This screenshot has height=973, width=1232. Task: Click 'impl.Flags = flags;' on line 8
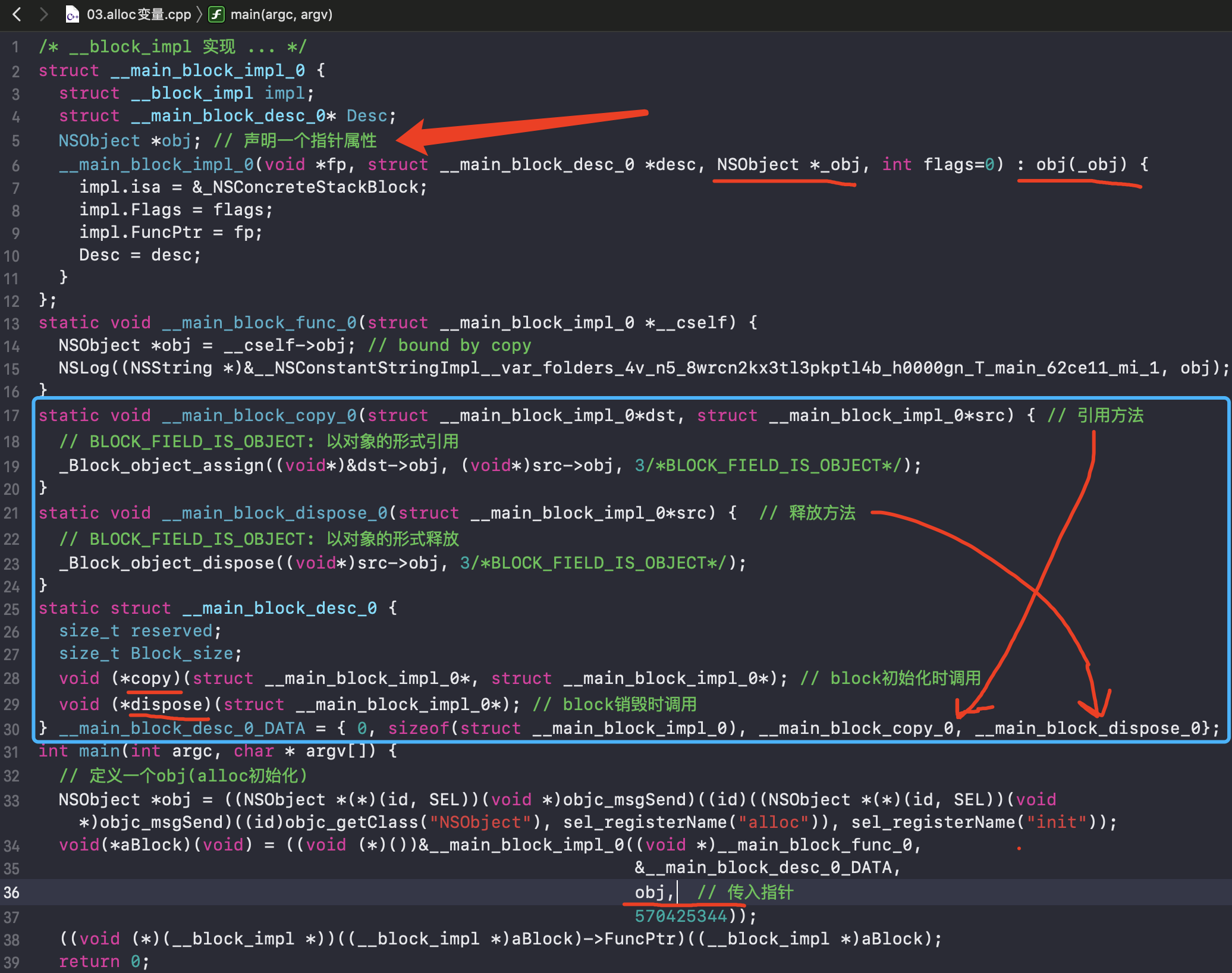coord(176,210)
